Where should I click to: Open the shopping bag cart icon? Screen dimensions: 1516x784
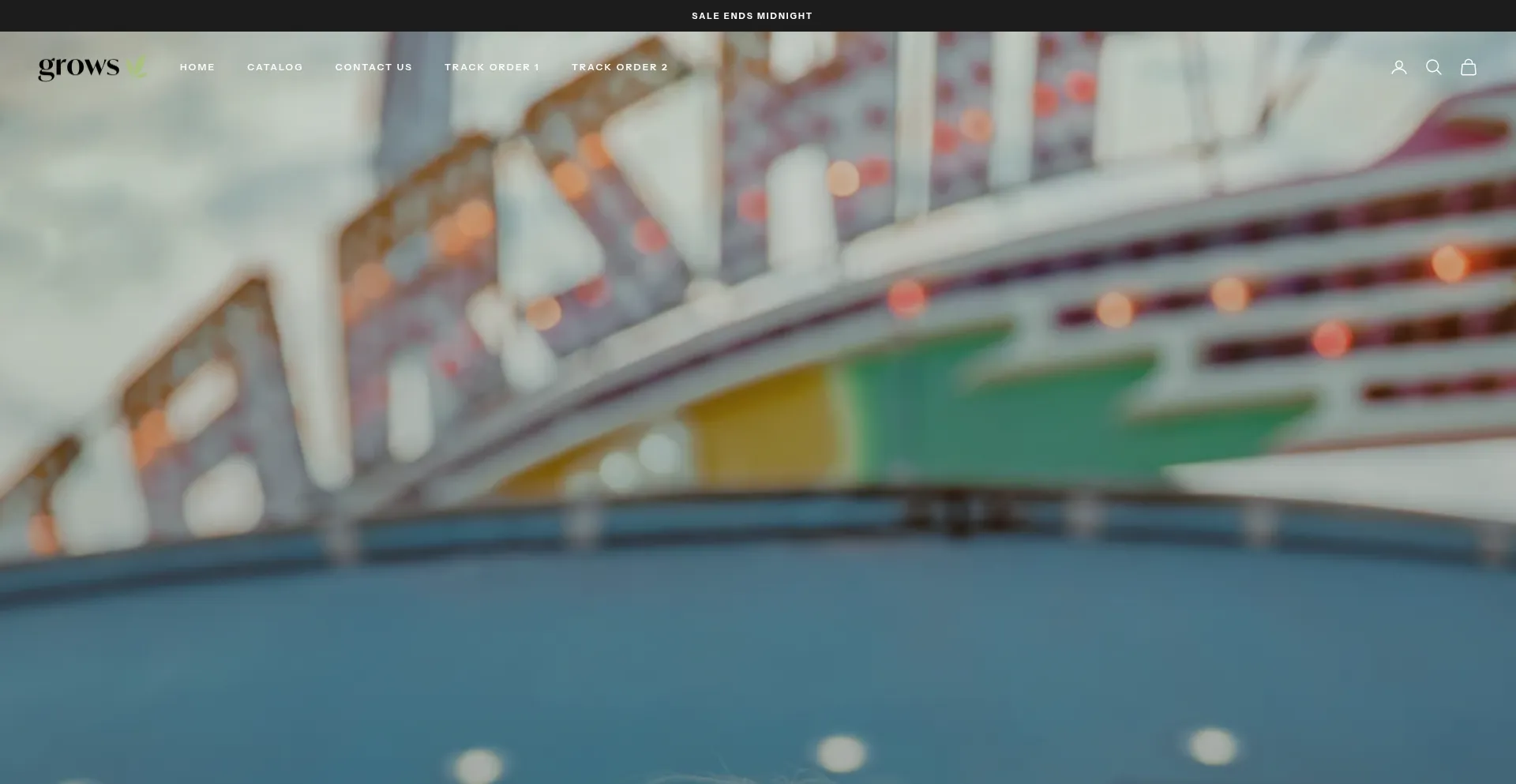point(1468,67)
